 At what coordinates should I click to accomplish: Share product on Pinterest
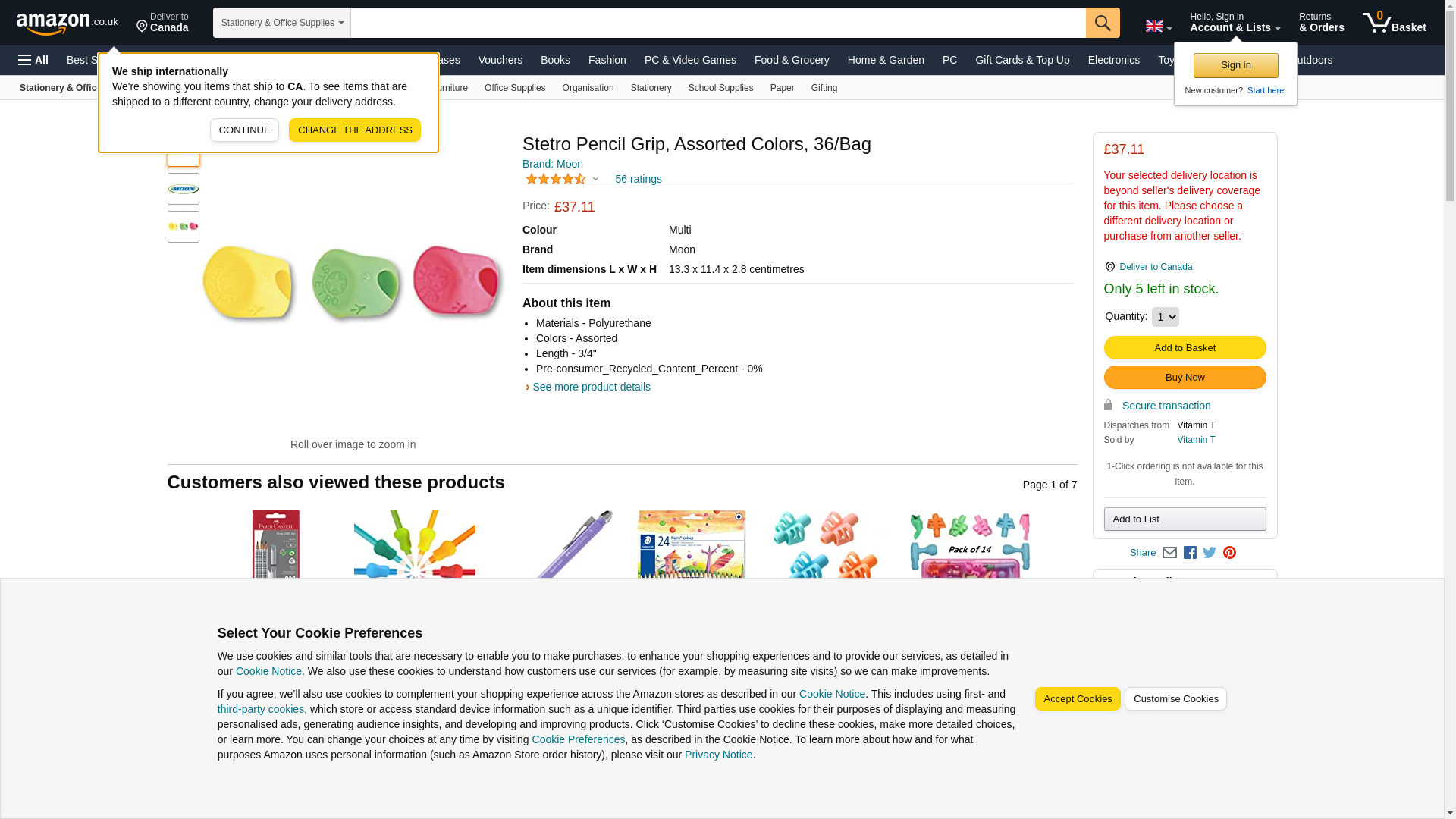tap(1229, 553)
